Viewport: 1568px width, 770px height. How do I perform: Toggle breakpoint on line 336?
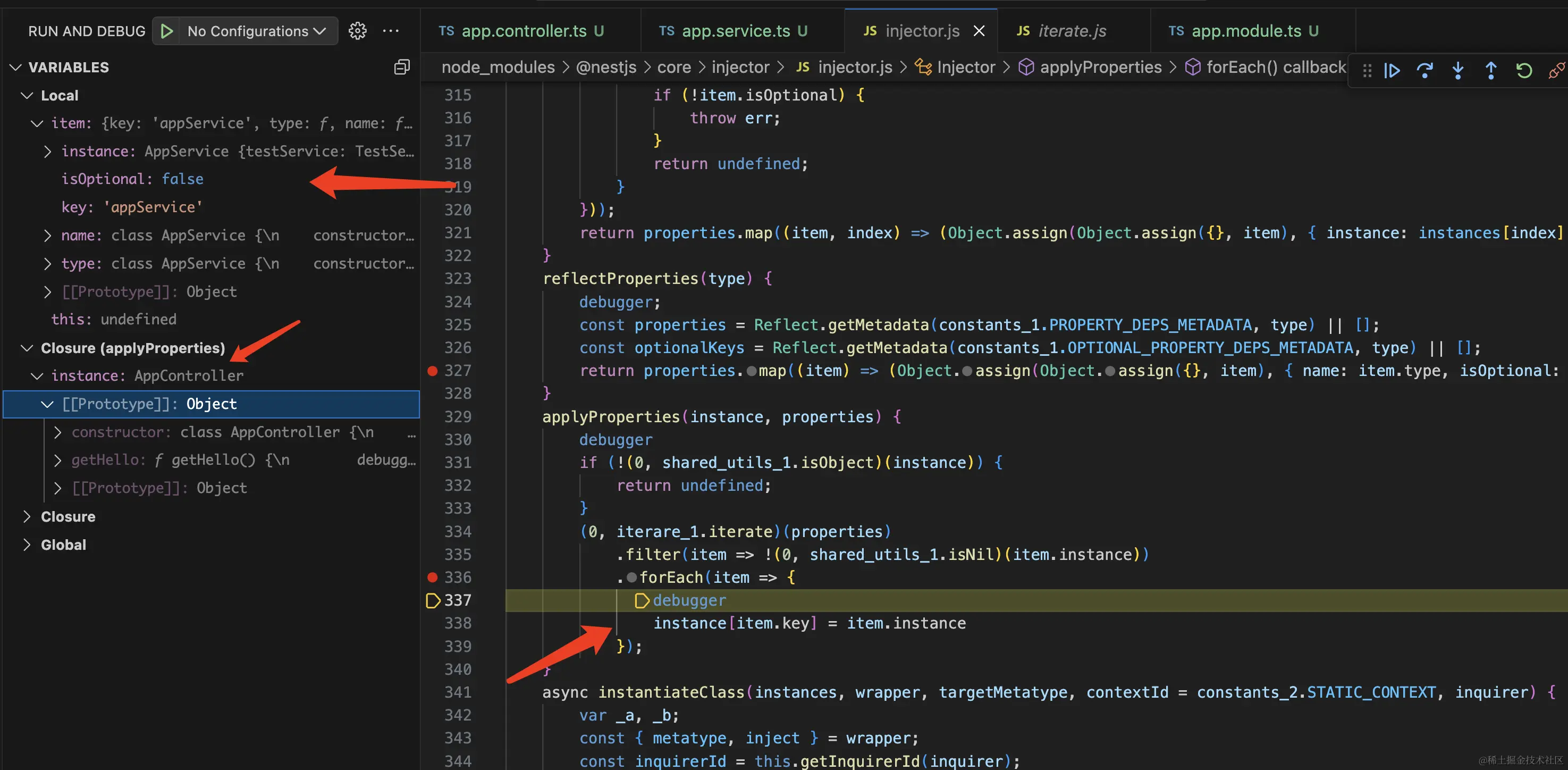tap(432, 577)
